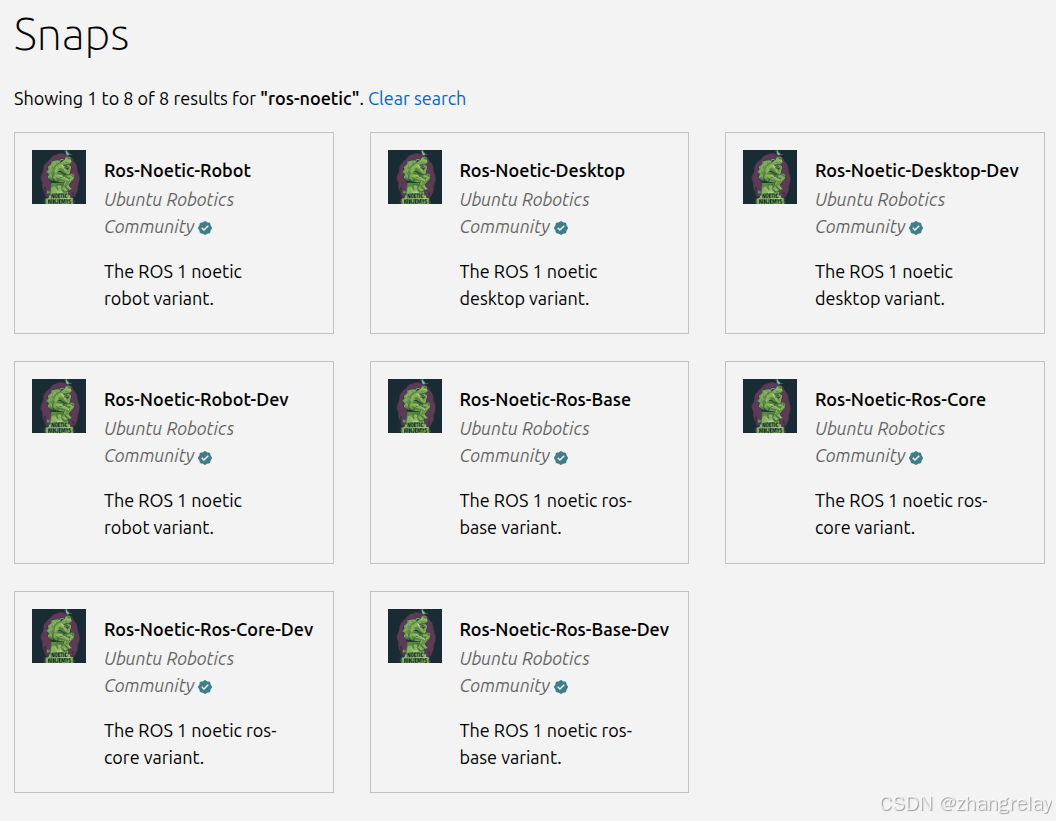
Task: Click description text in Ros-Noetic-Robot card
Action: [x=172, y=285]
